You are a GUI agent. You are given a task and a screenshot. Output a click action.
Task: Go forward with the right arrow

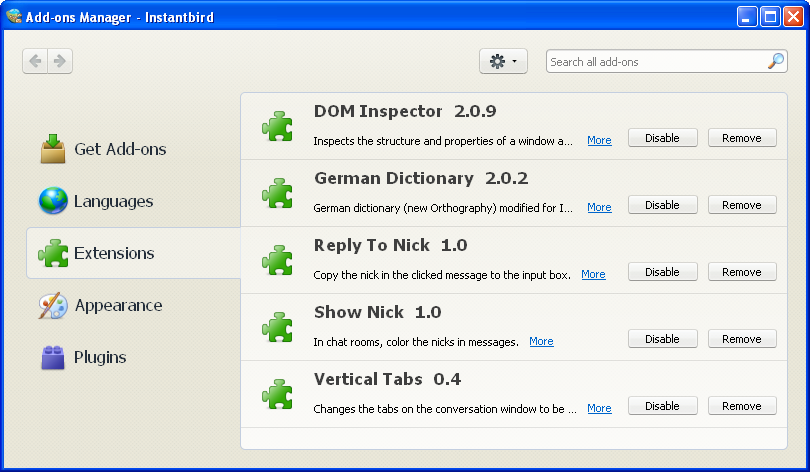click(60, 61)
